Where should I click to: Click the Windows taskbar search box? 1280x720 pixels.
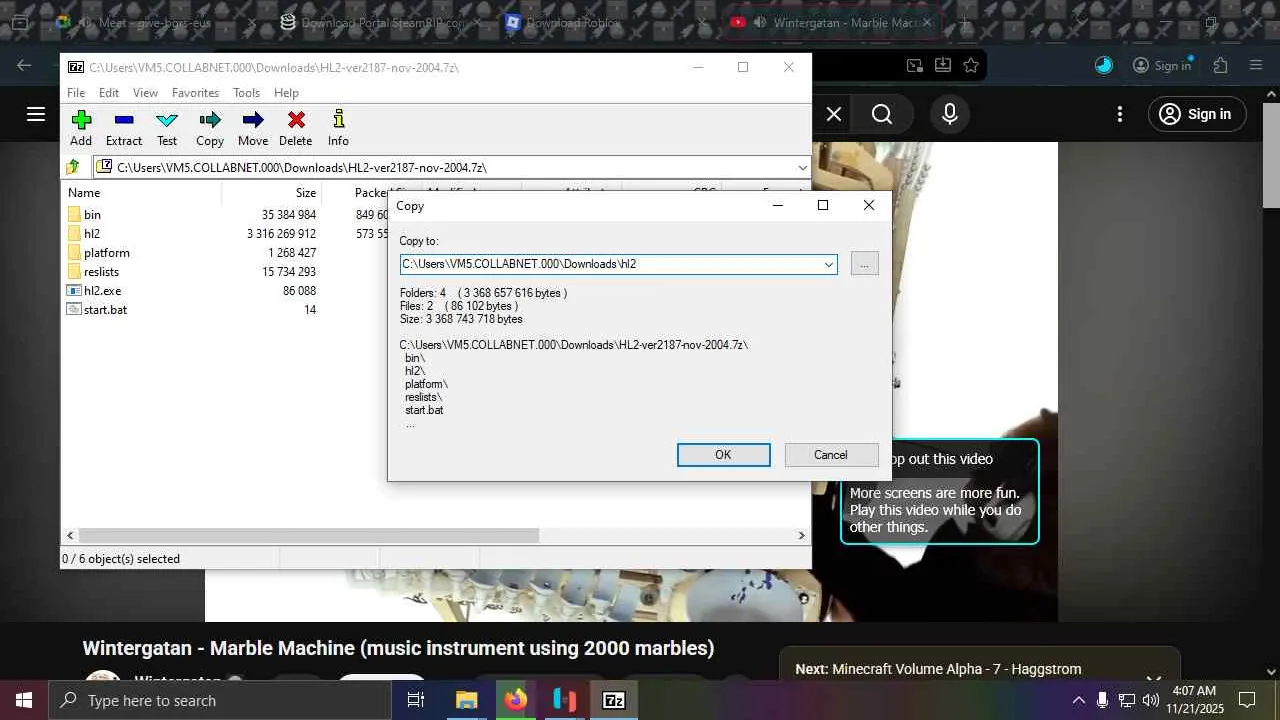pos(220,700)
